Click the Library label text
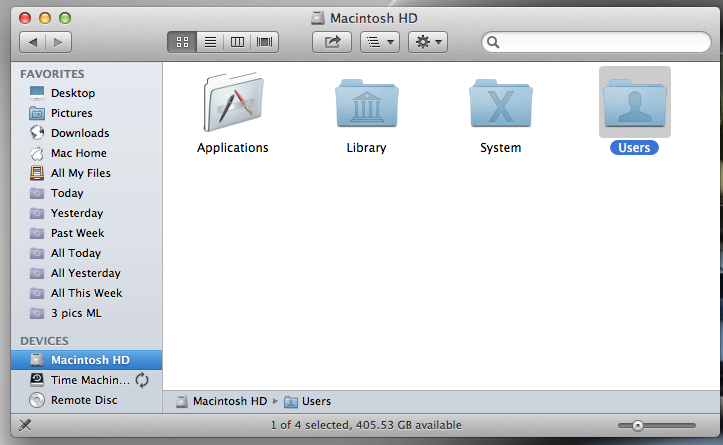Image resolution: width=723 pixels, height=445 pixels. 367,148
